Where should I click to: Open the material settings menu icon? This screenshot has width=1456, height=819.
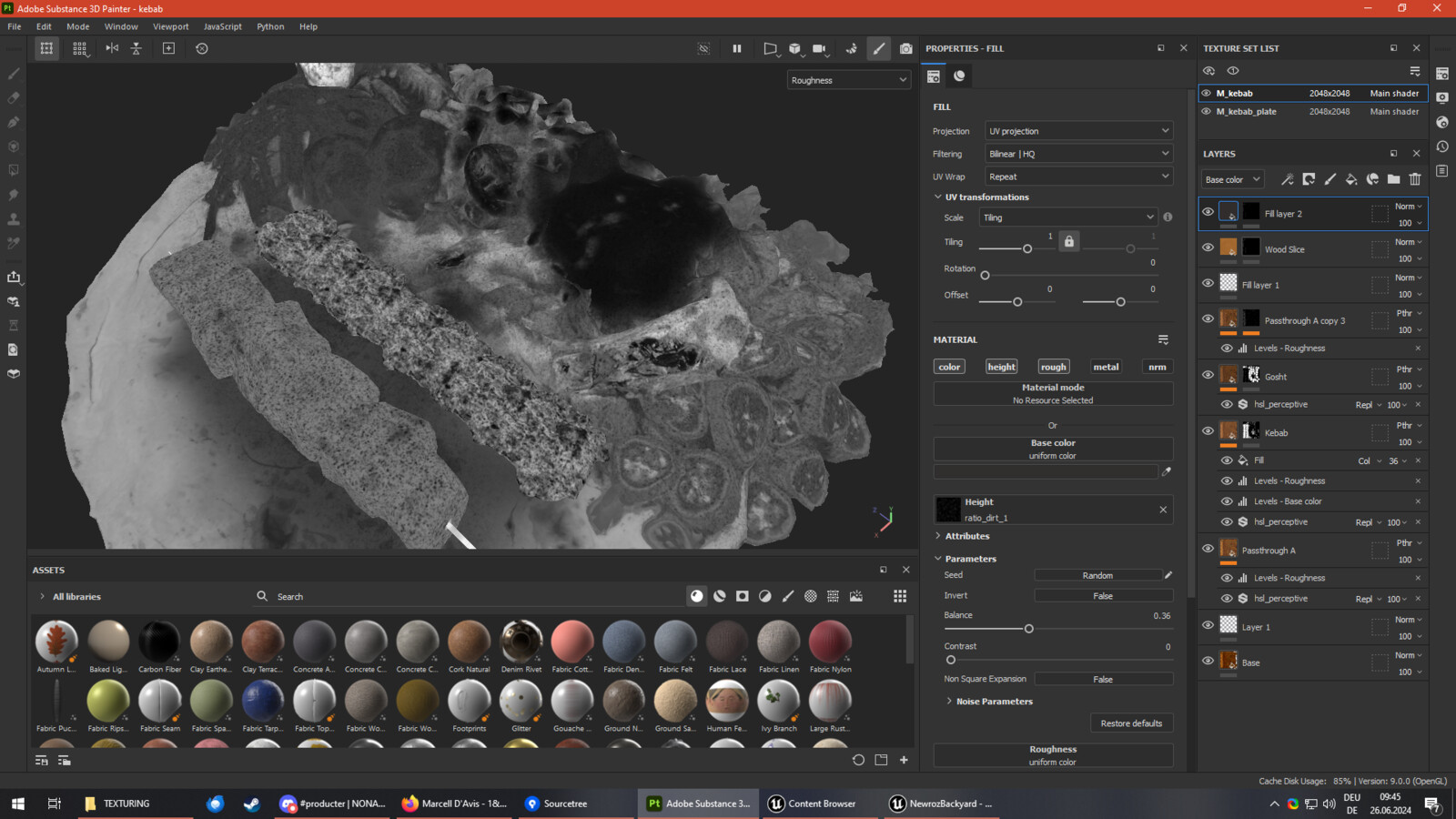click(x=1163, y=339)
